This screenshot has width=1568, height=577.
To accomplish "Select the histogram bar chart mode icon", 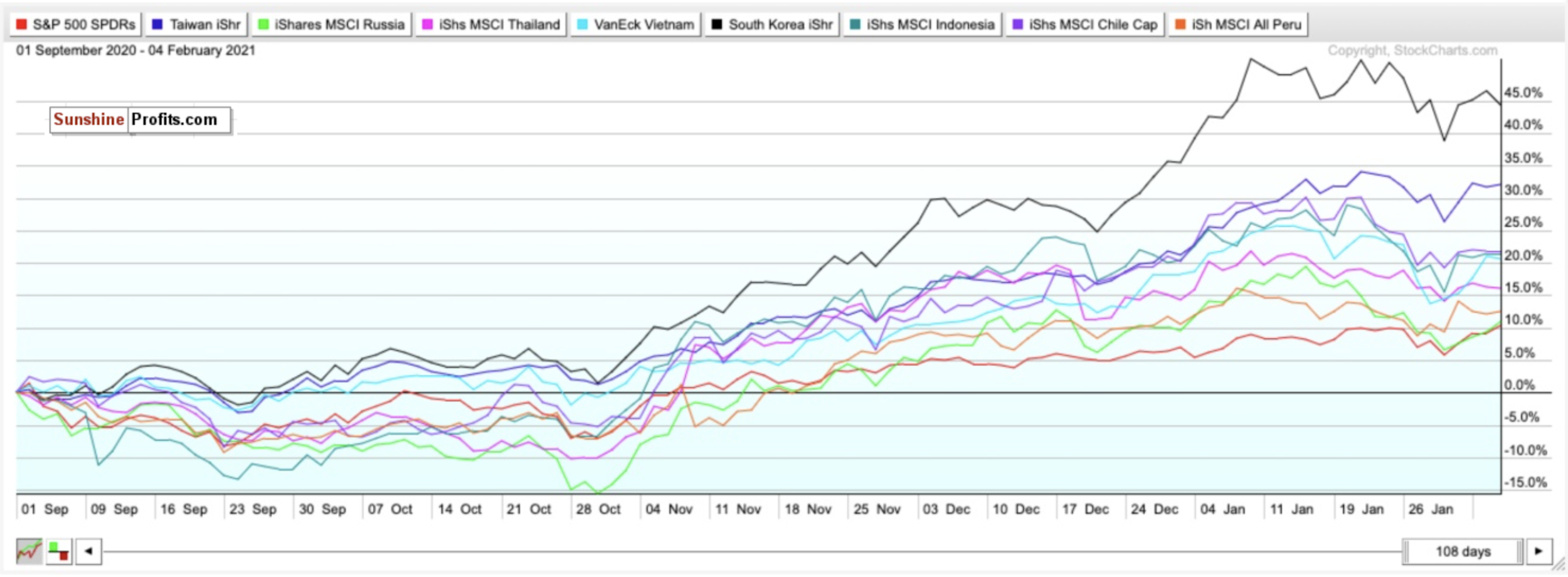I will point(59,551).
